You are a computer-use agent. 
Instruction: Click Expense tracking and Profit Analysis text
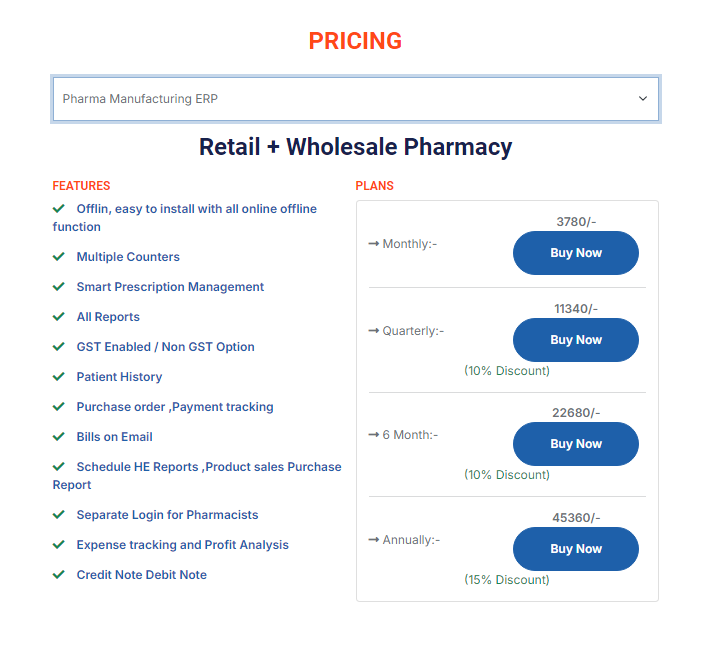click(182, 545)
